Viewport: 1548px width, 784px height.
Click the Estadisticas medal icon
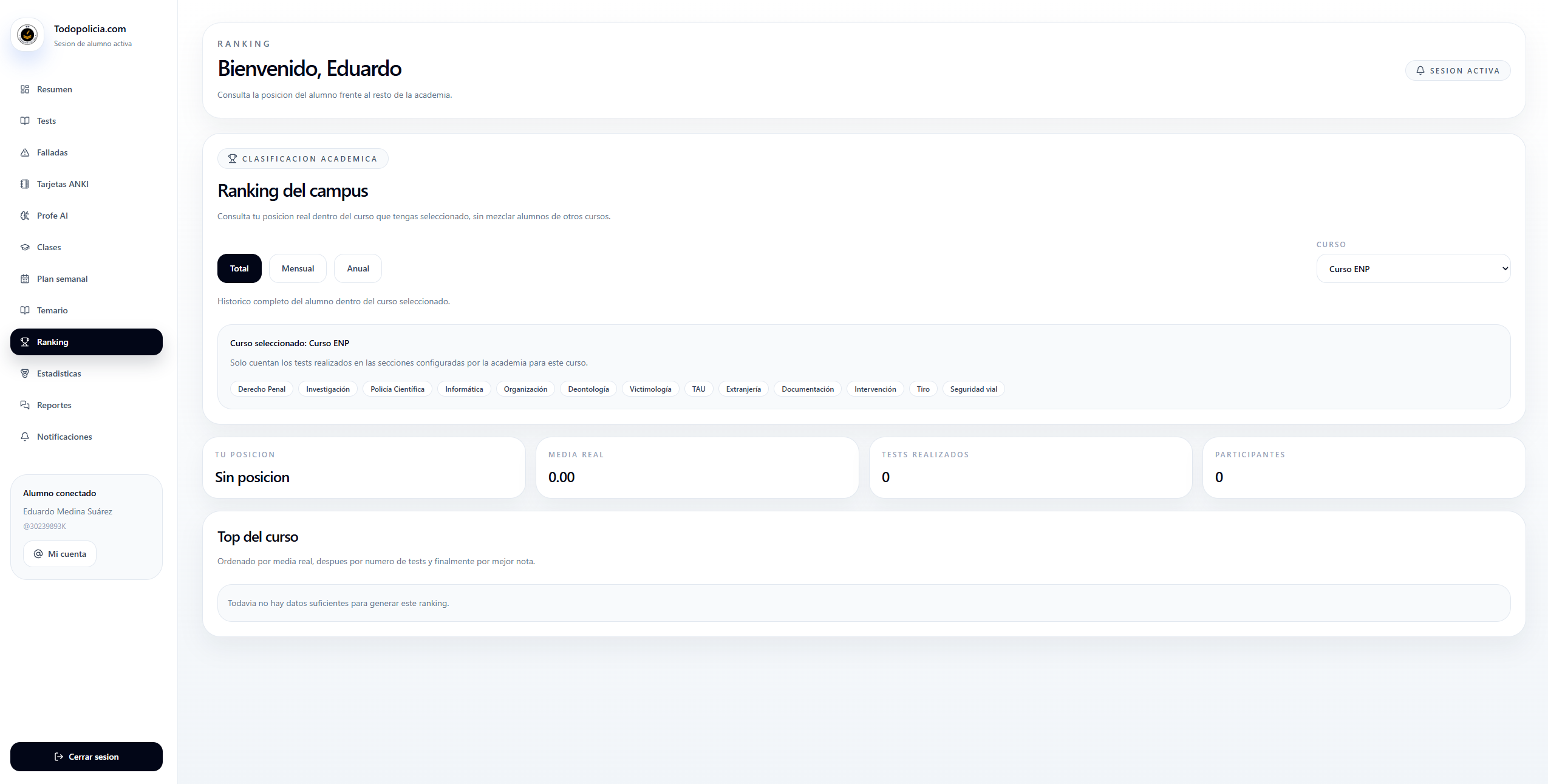(25, 373)
